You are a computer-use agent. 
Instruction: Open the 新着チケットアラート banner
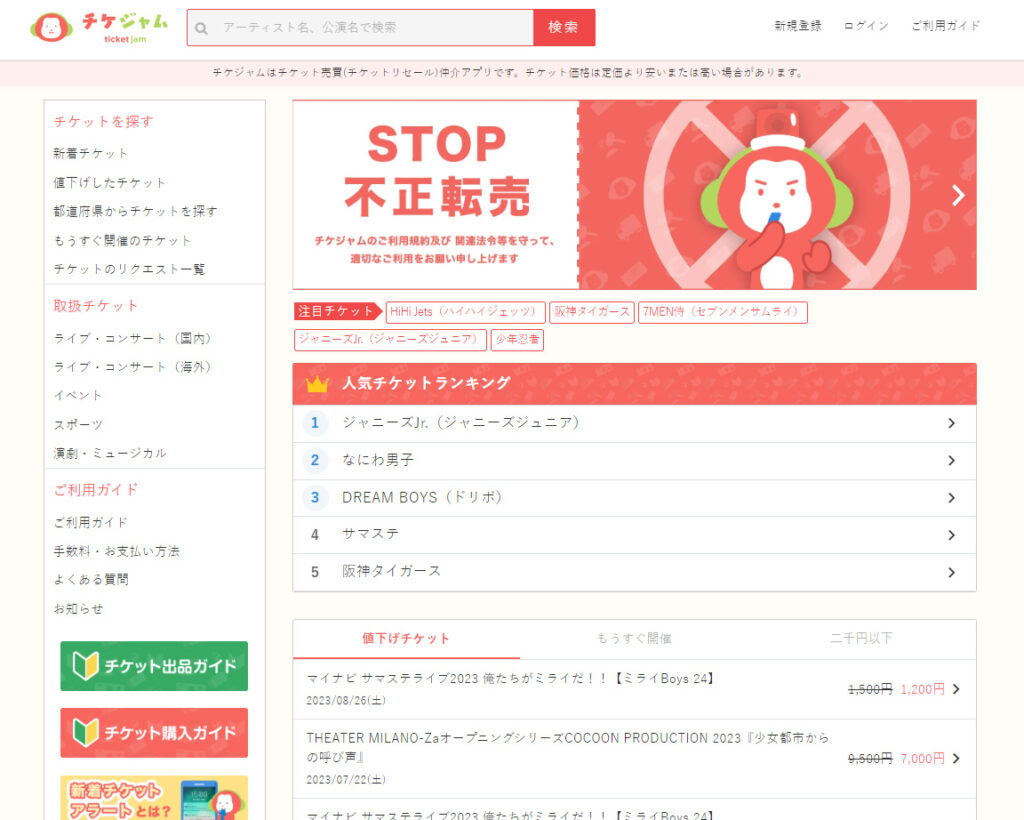click(154, 798)
